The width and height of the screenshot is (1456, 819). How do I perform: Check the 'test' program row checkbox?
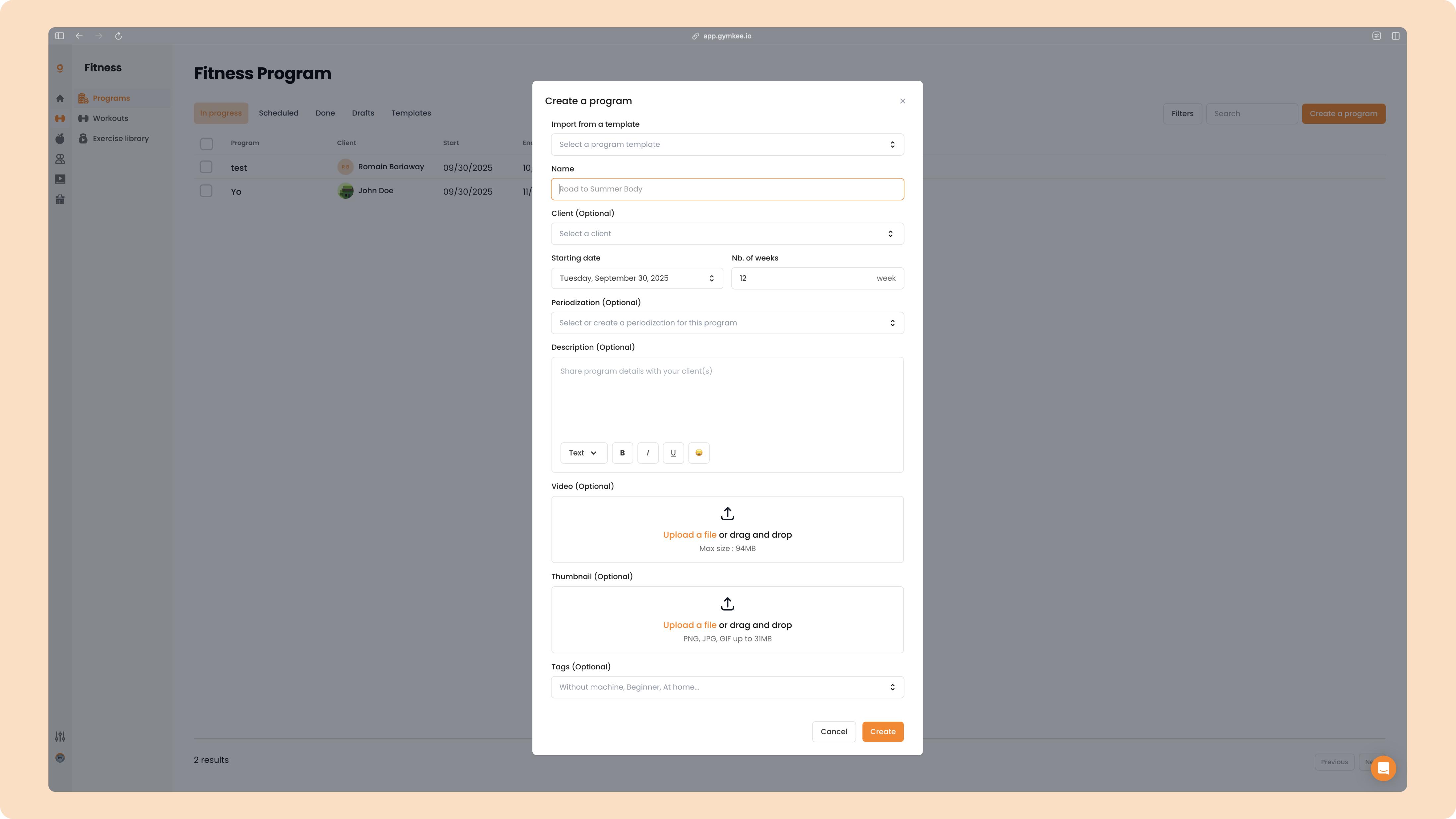(x=206, y=167)
